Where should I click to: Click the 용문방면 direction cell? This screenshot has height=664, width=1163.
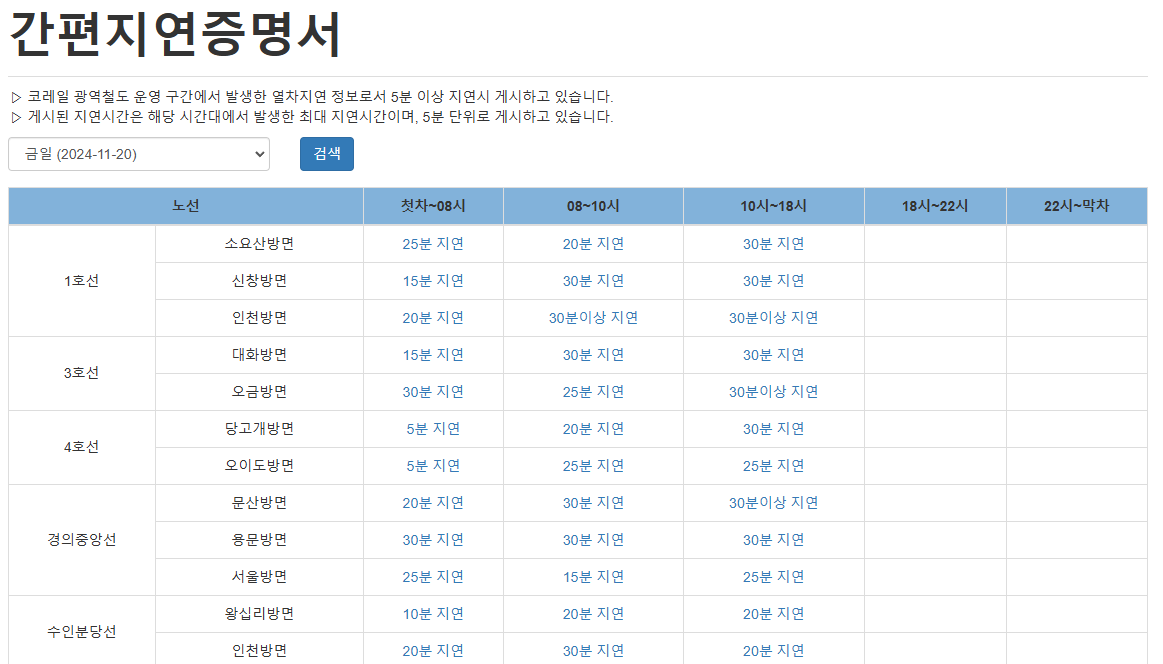pyautogui.click(x=260, y=540)
